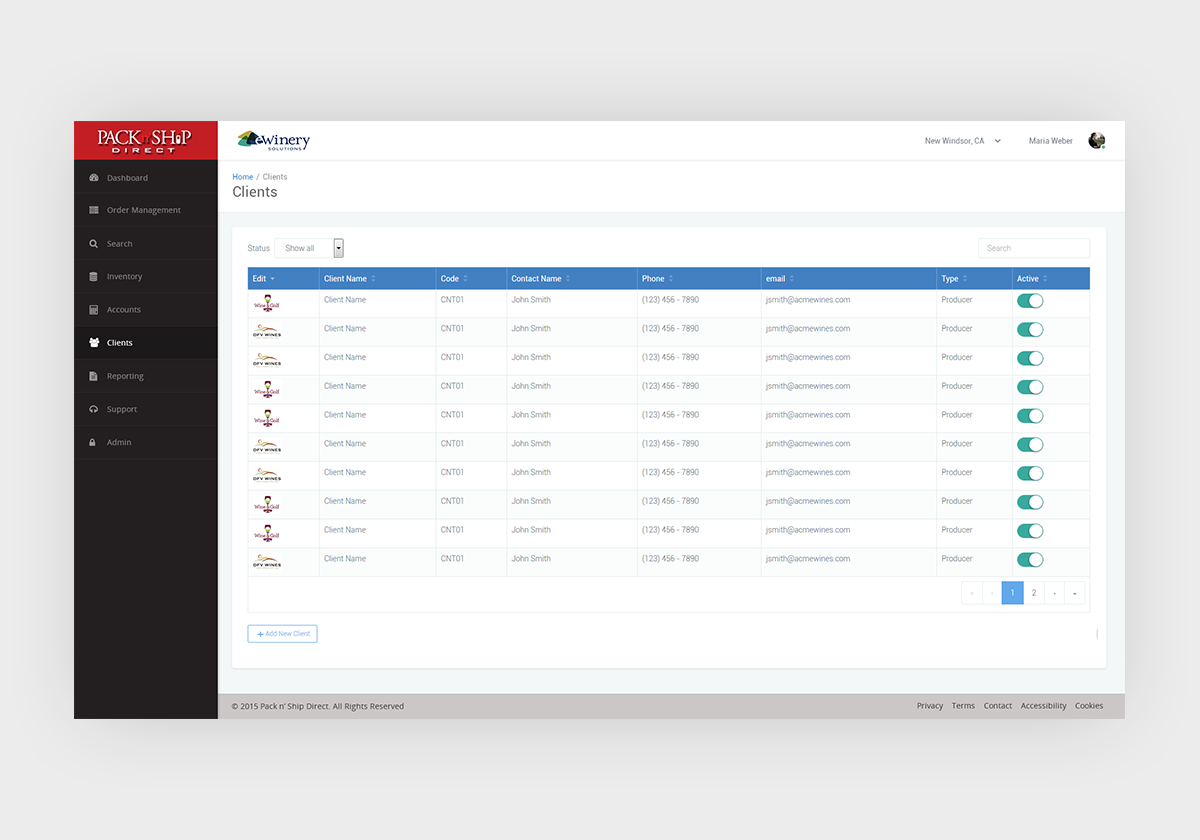Screen dimensions: 1200x840
Task: Click the Inventory database icon
Action: (x=94, y=277)
